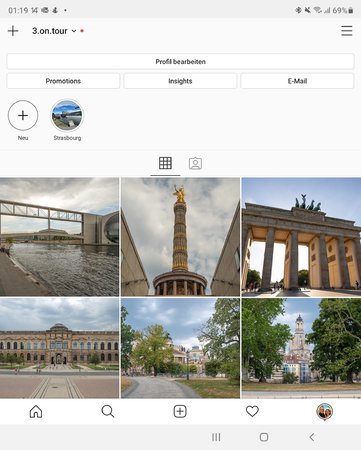Tap Android back navigation arrow

coord(312,437)
